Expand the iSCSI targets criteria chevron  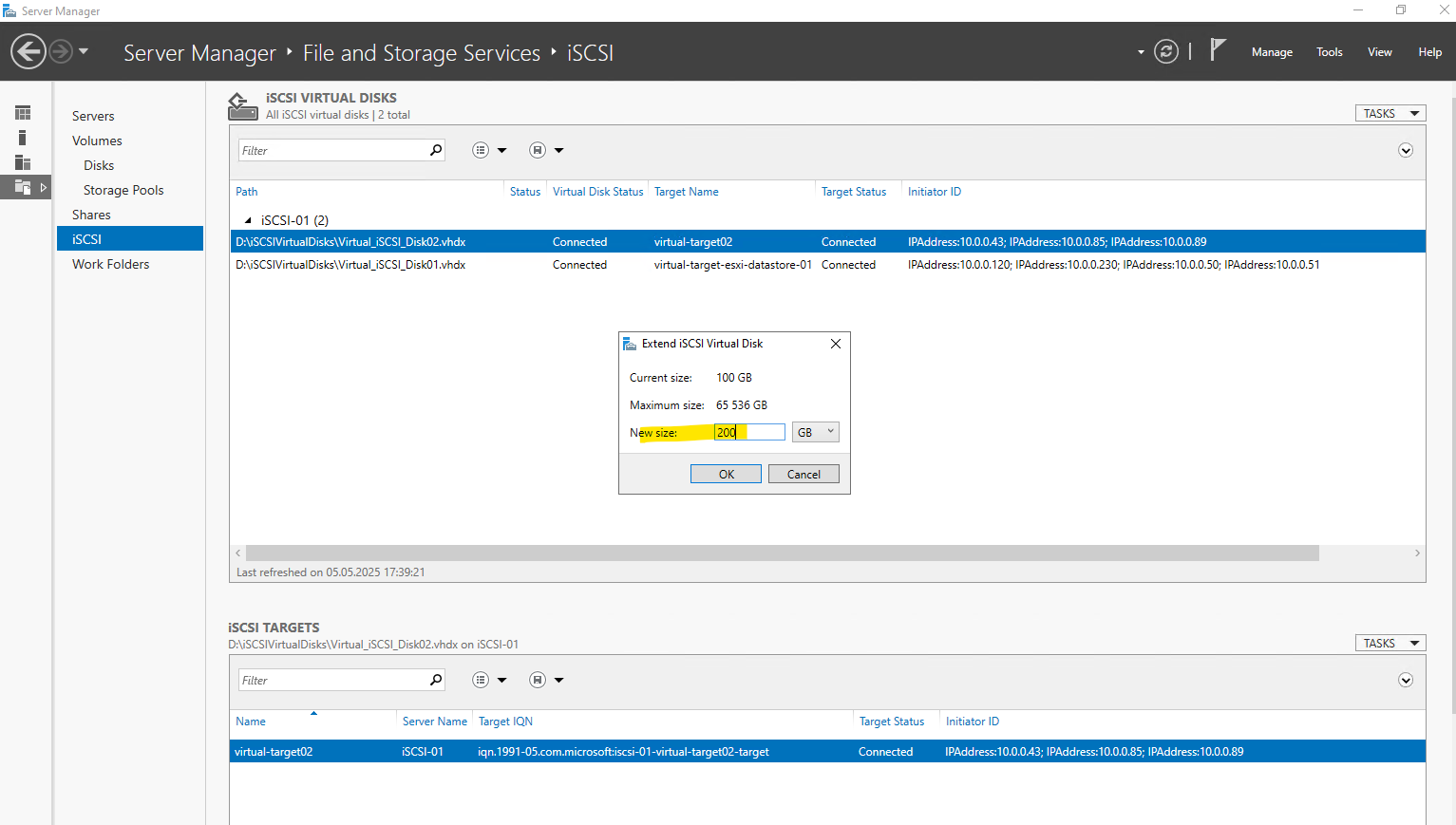point(1406,680)
